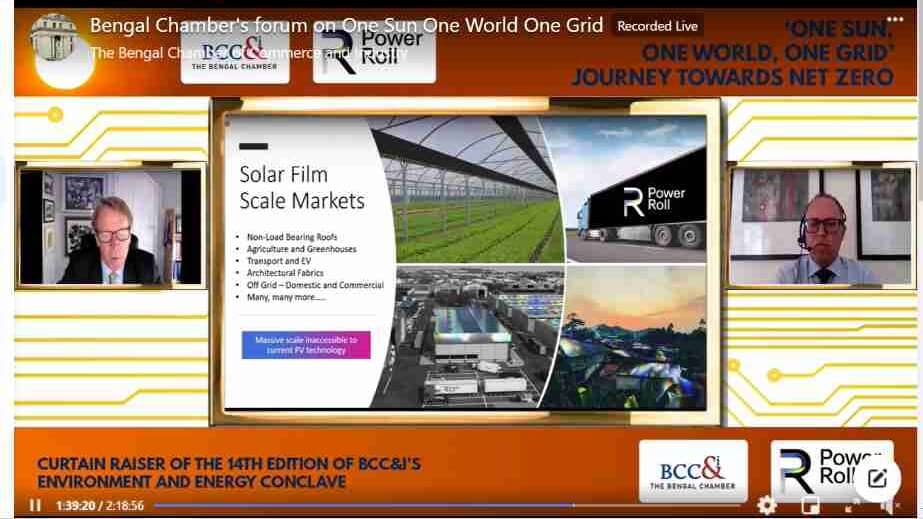
Task: Seek on the video progress bar
Action: coord(447,505)
